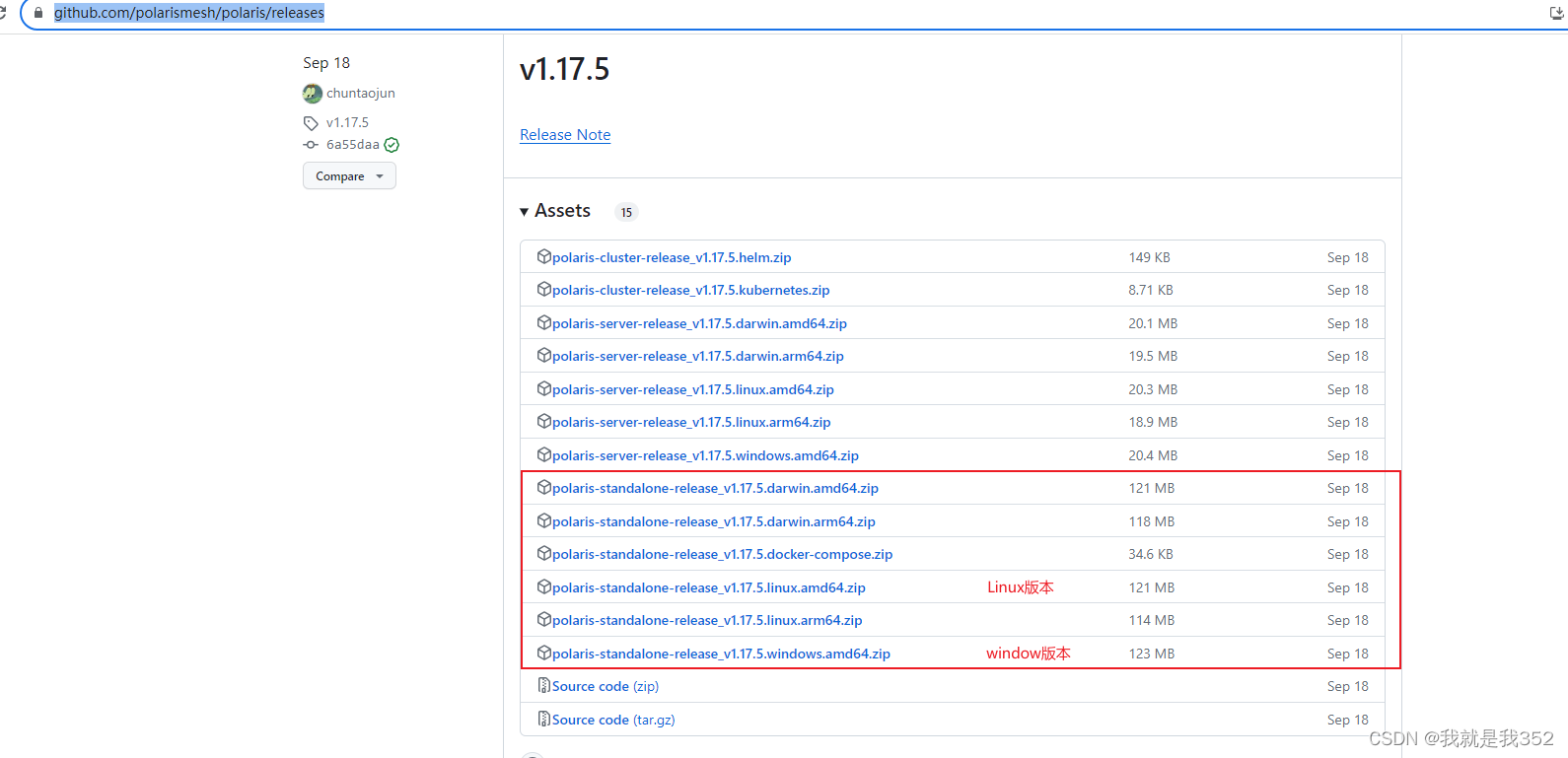Download polaris-standalone-release_v1.17.5.linux.amd64.zip
The width and height of the screenshot is (1568, 758).
[x=709, y=587]
